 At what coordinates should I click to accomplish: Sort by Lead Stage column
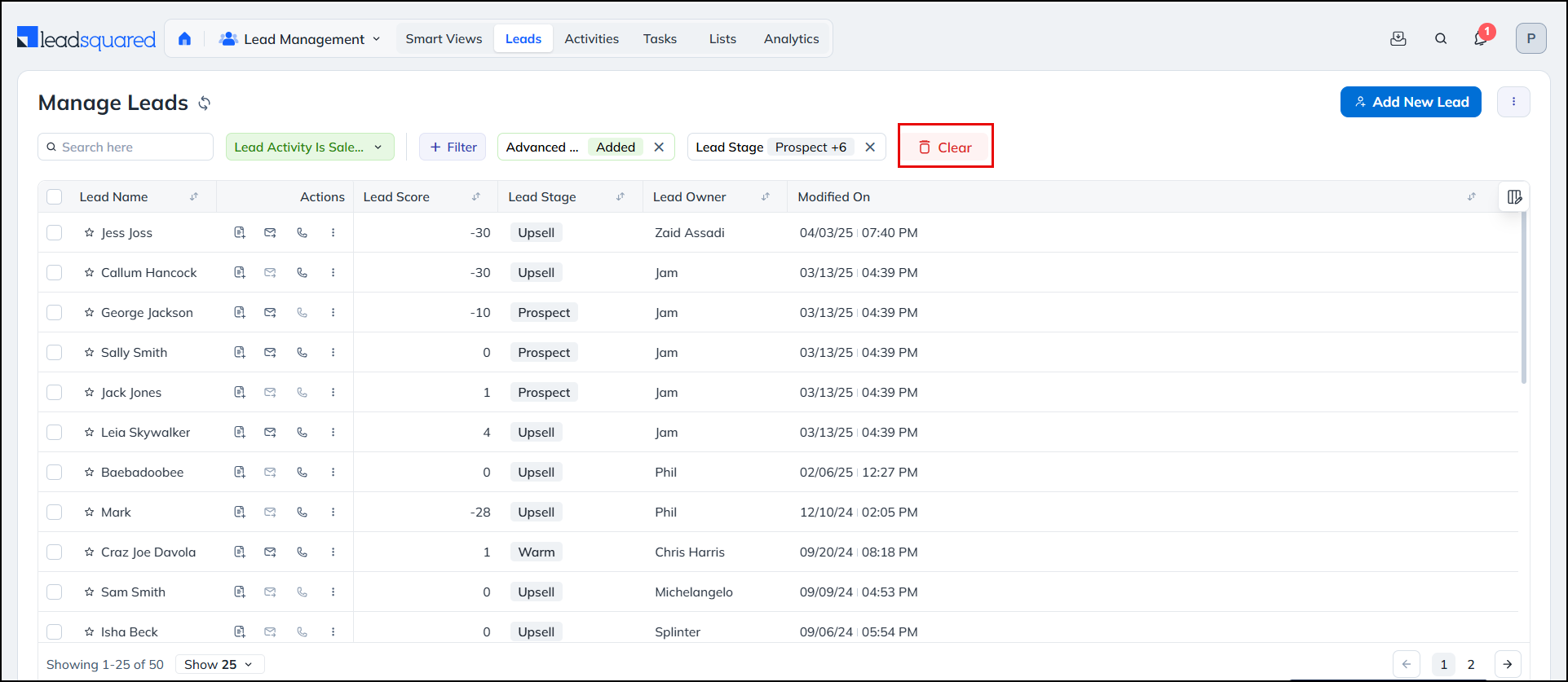(x=621, y=197)
